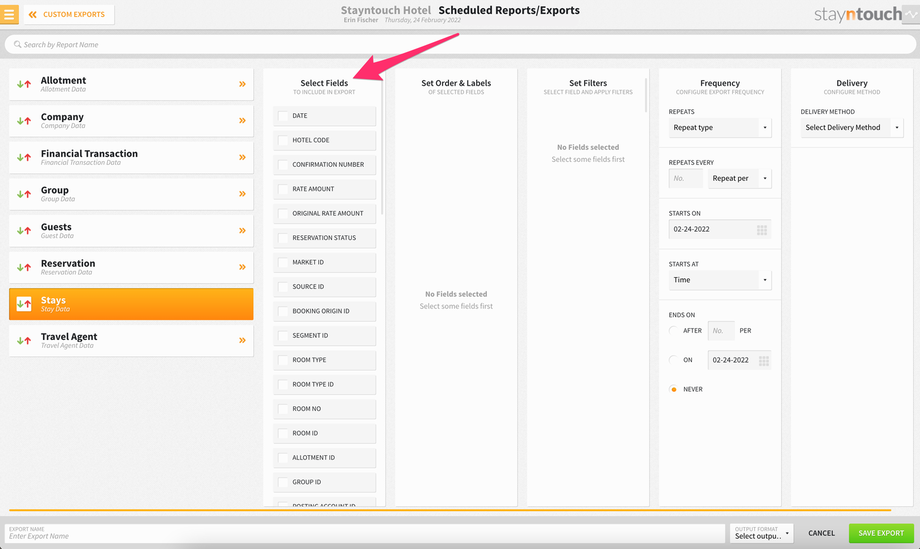Open the Repeat per dropdown

pos(740,178)
